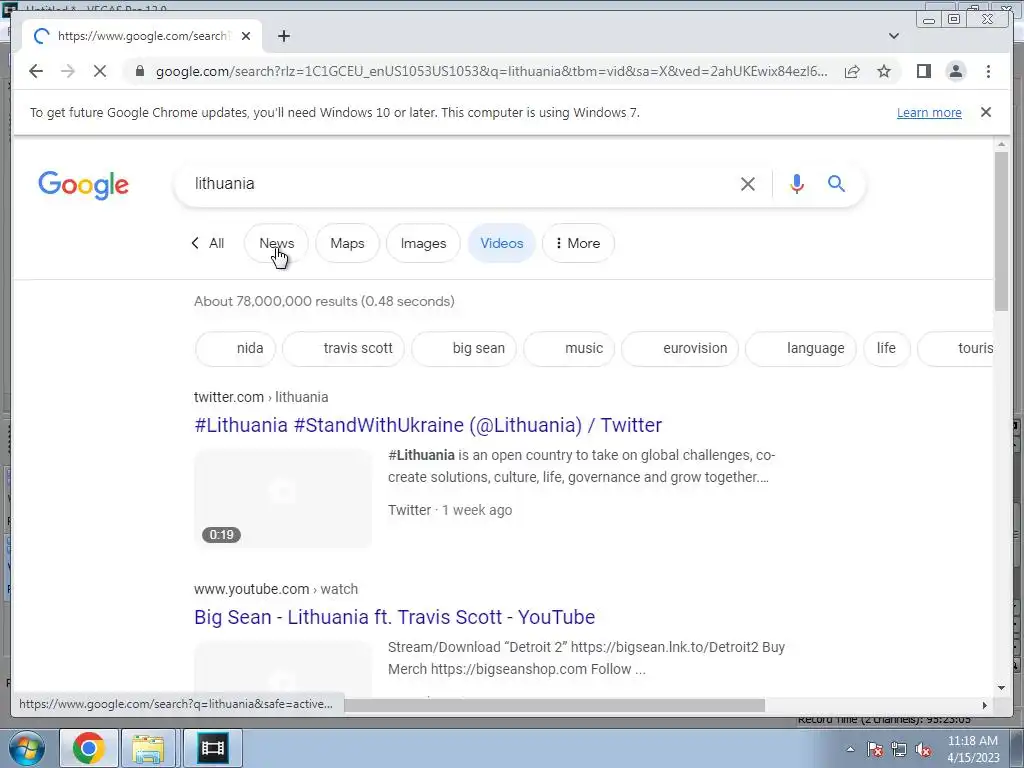Click the forward navigation arrow
This screenshot has height=768, width=1024.
[x=68, y=71]
